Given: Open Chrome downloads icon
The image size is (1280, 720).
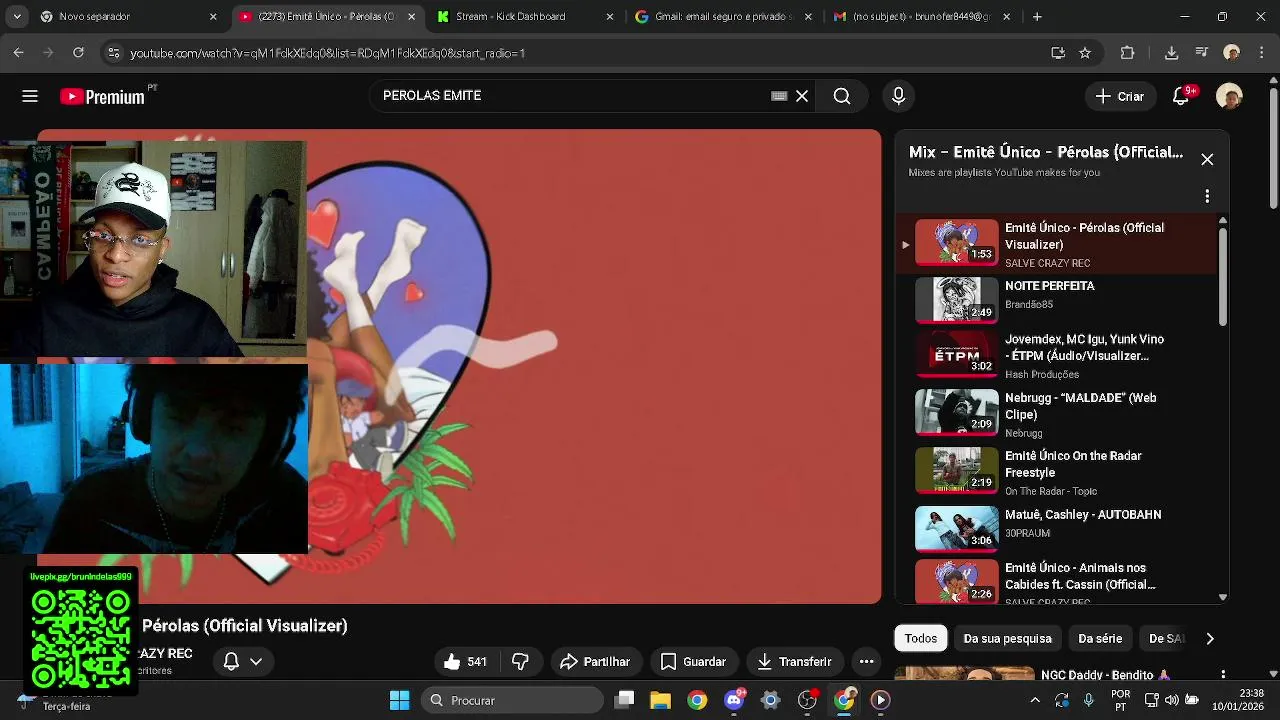Looking at the screenshot, I should (1171, 53).
